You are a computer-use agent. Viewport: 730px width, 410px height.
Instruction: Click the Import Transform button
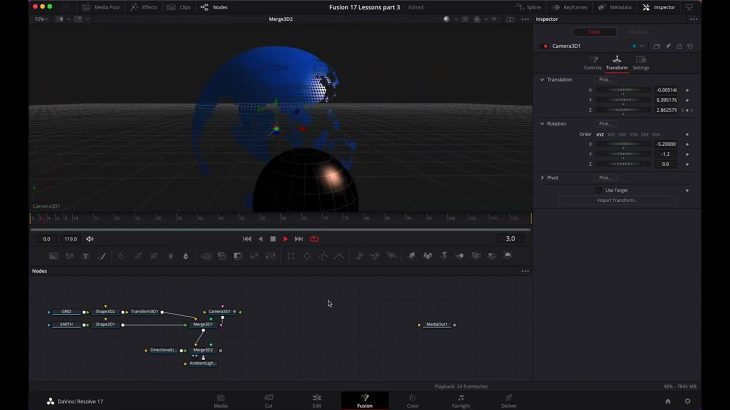click(617, 200)
